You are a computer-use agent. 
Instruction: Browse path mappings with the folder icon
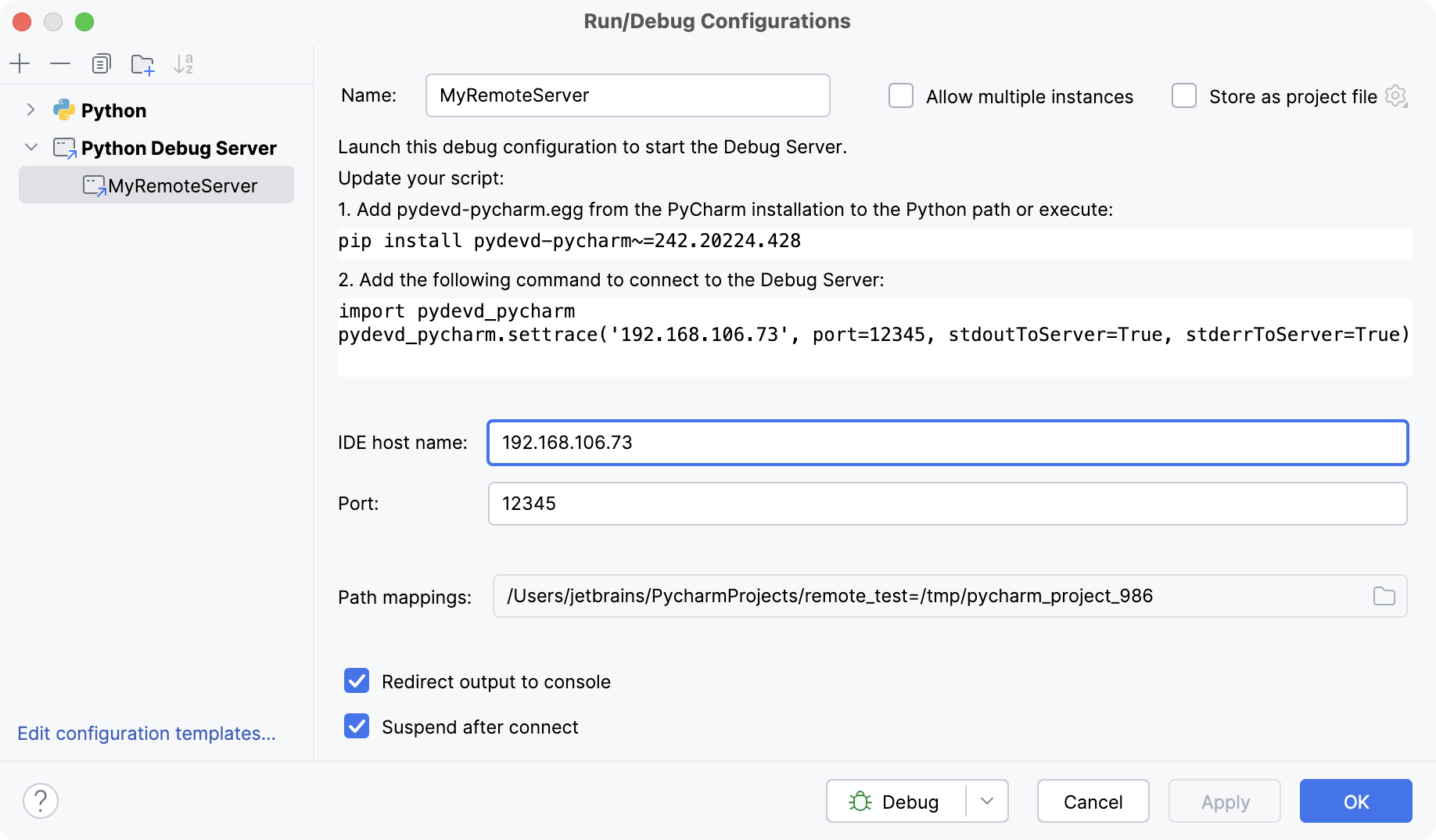(1384, 596)
